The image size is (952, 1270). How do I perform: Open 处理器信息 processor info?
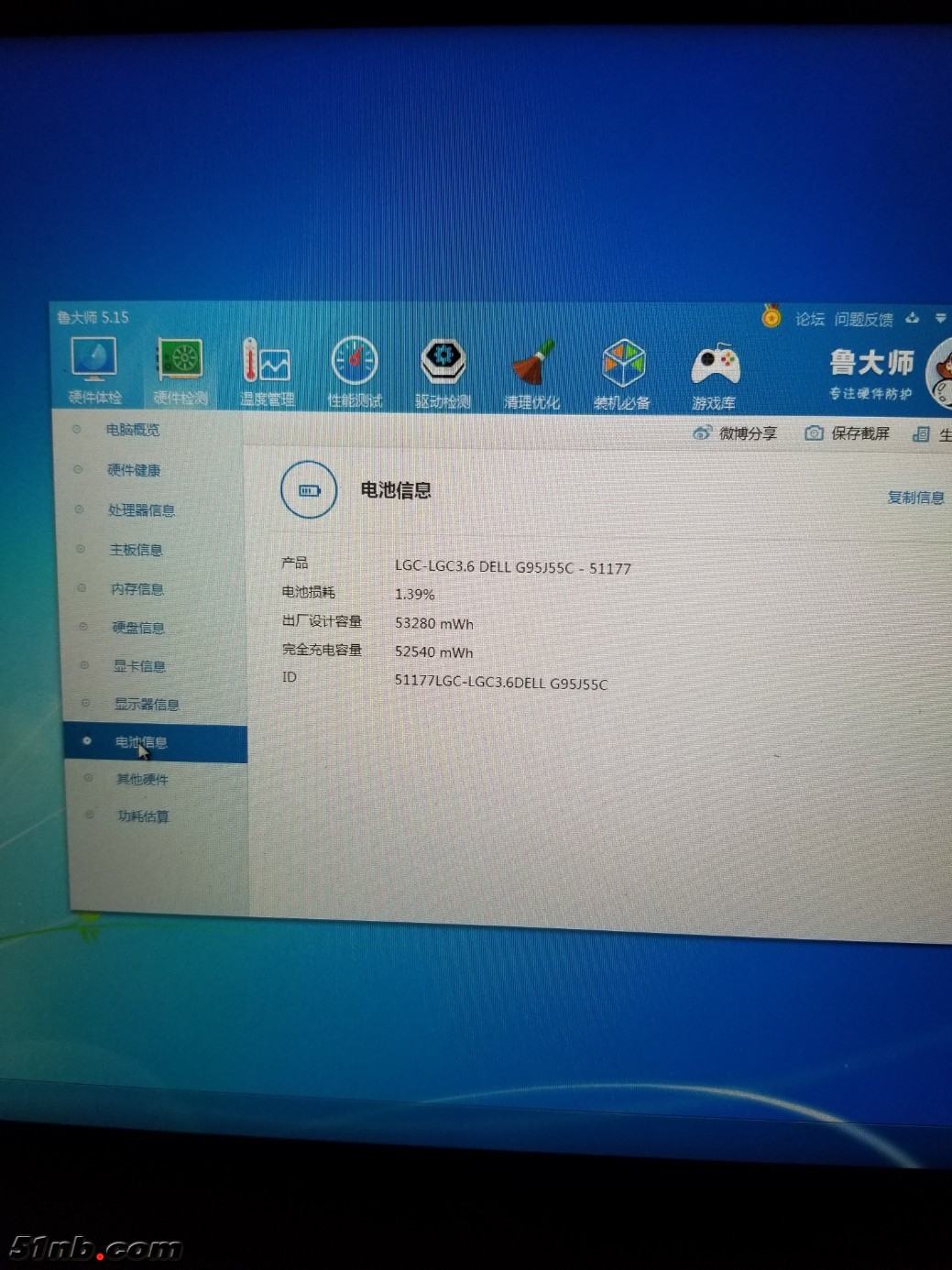(x=141, y=510)
